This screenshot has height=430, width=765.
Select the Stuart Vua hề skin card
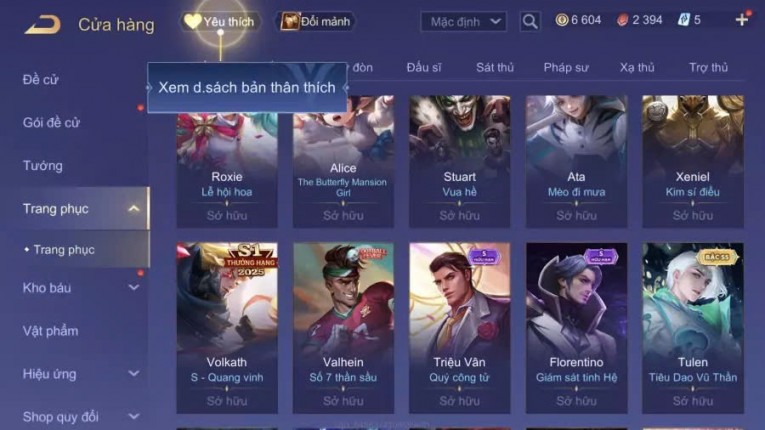[x=460, y=162]
